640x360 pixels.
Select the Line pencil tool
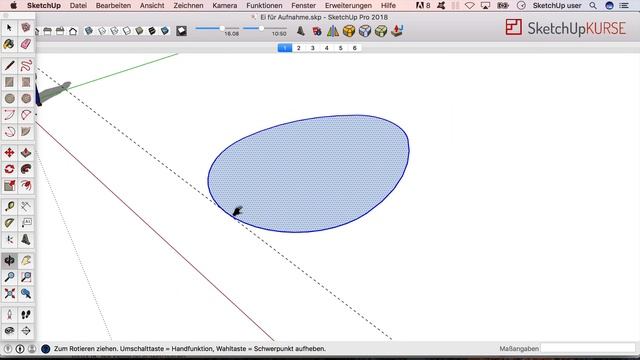pos(9,66)
